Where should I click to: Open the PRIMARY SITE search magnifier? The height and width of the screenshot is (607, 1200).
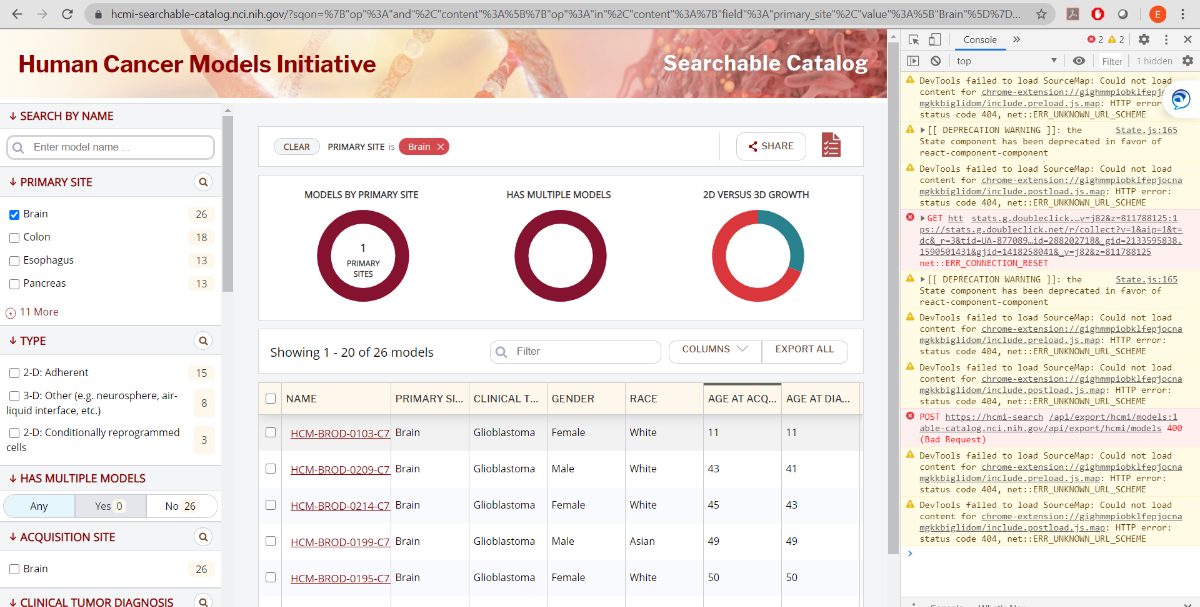coord(203,182)
